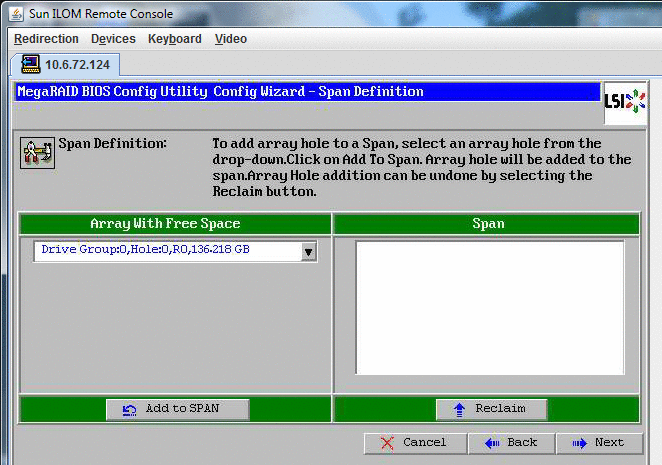Click the MegaRAID BIOS Config Utility title
The width and height of the screenshot is (662, 465).
(220, 92)
